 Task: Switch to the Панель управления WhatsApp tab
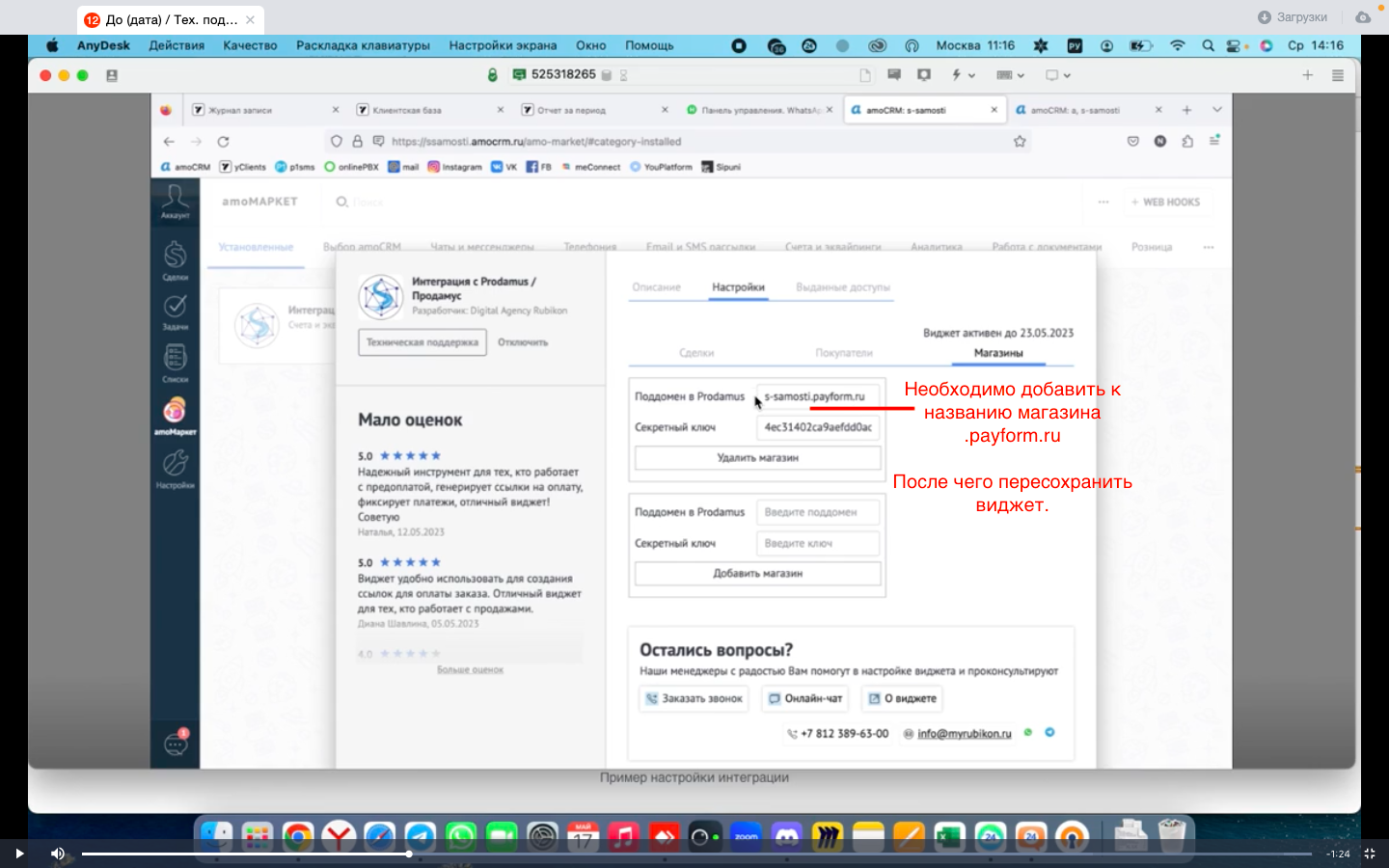pos(758,110)
